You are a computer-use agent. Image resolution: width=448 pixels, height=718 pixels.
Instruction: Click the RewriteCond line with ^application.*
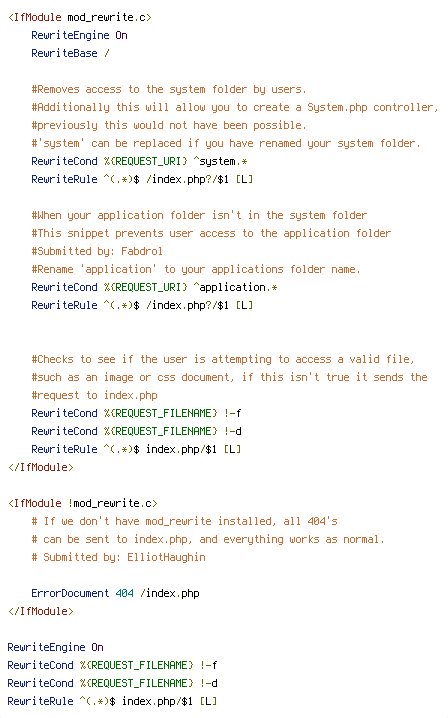coord(154,287)
